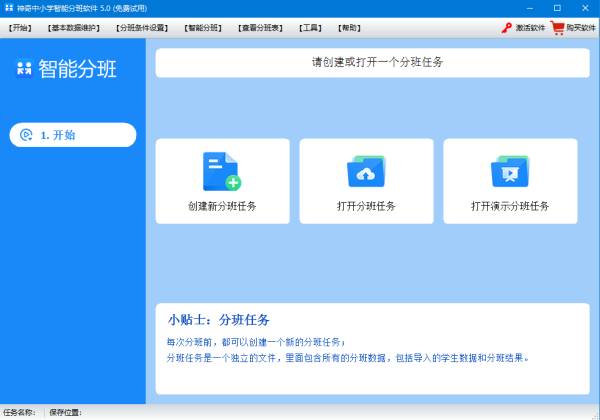600x420 pixels.
Task: Click the tip line starting 分班任务是一个独立的文件
Action: pos(348,358)
